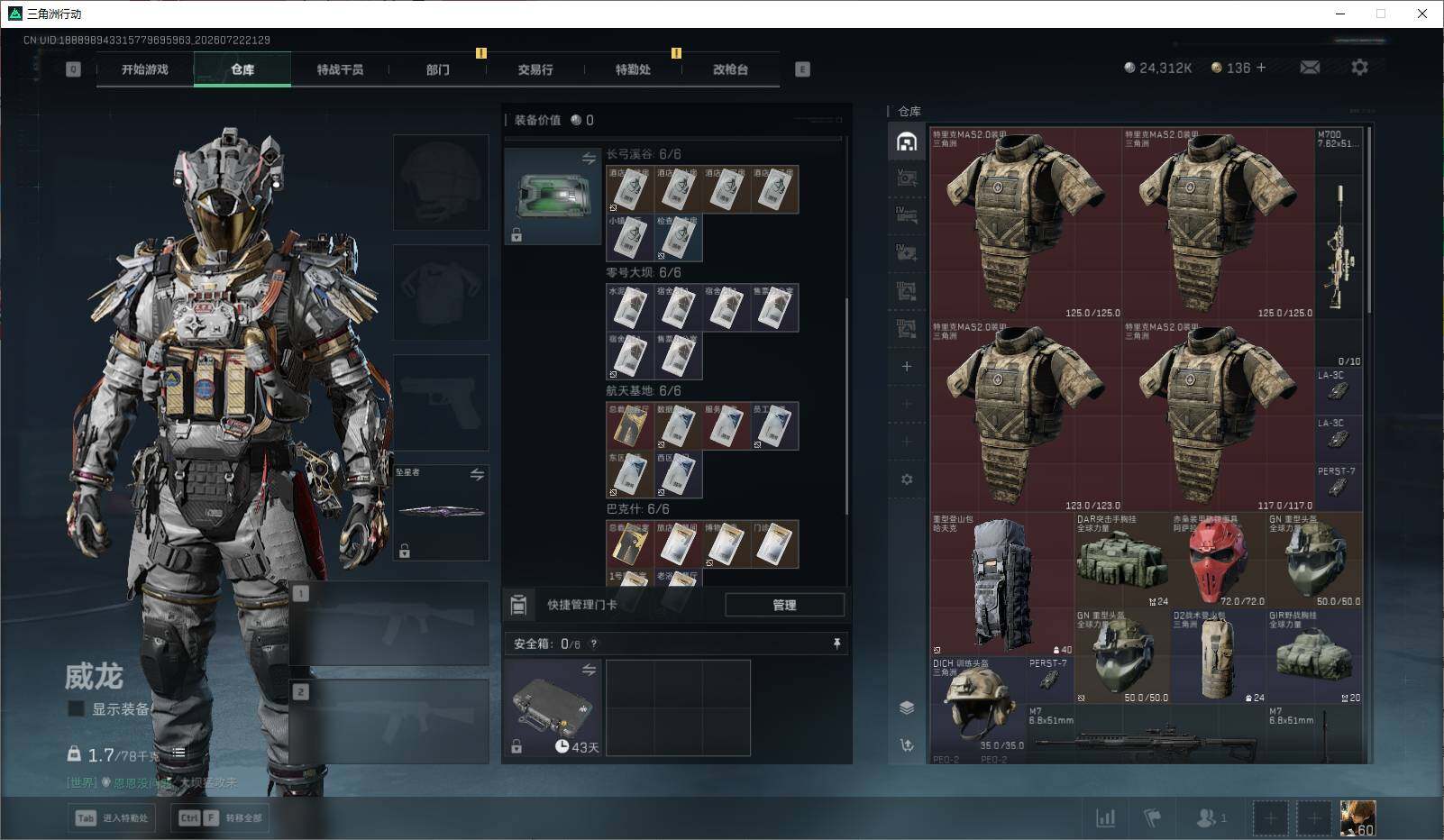The height and width of the screenshot is (840, 1444).
Task: Open the weight details list icon
Action: coord(178,753)
